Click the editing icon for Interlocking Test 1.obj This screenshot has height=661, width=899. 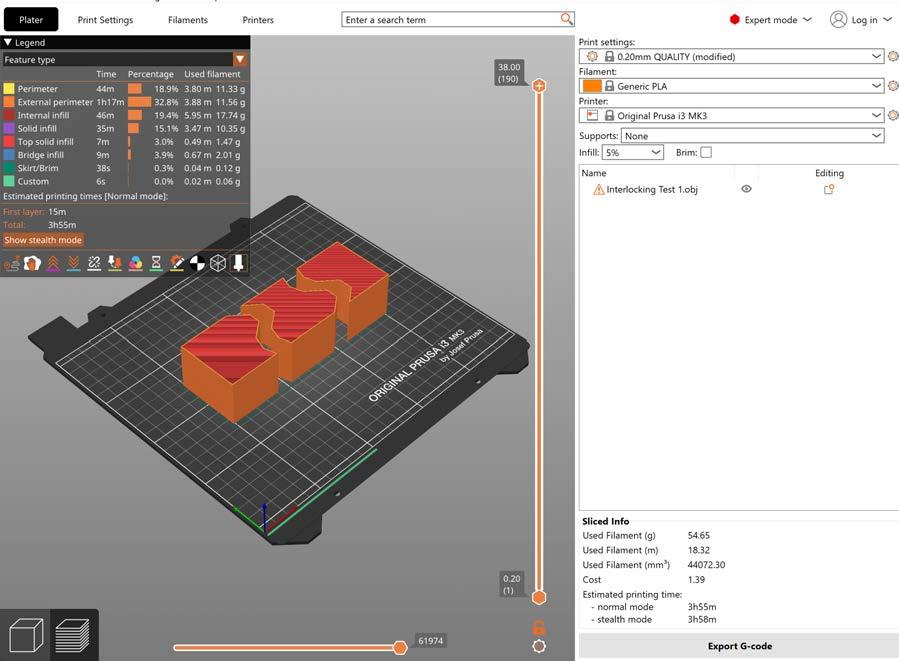(x=828, y=189)
